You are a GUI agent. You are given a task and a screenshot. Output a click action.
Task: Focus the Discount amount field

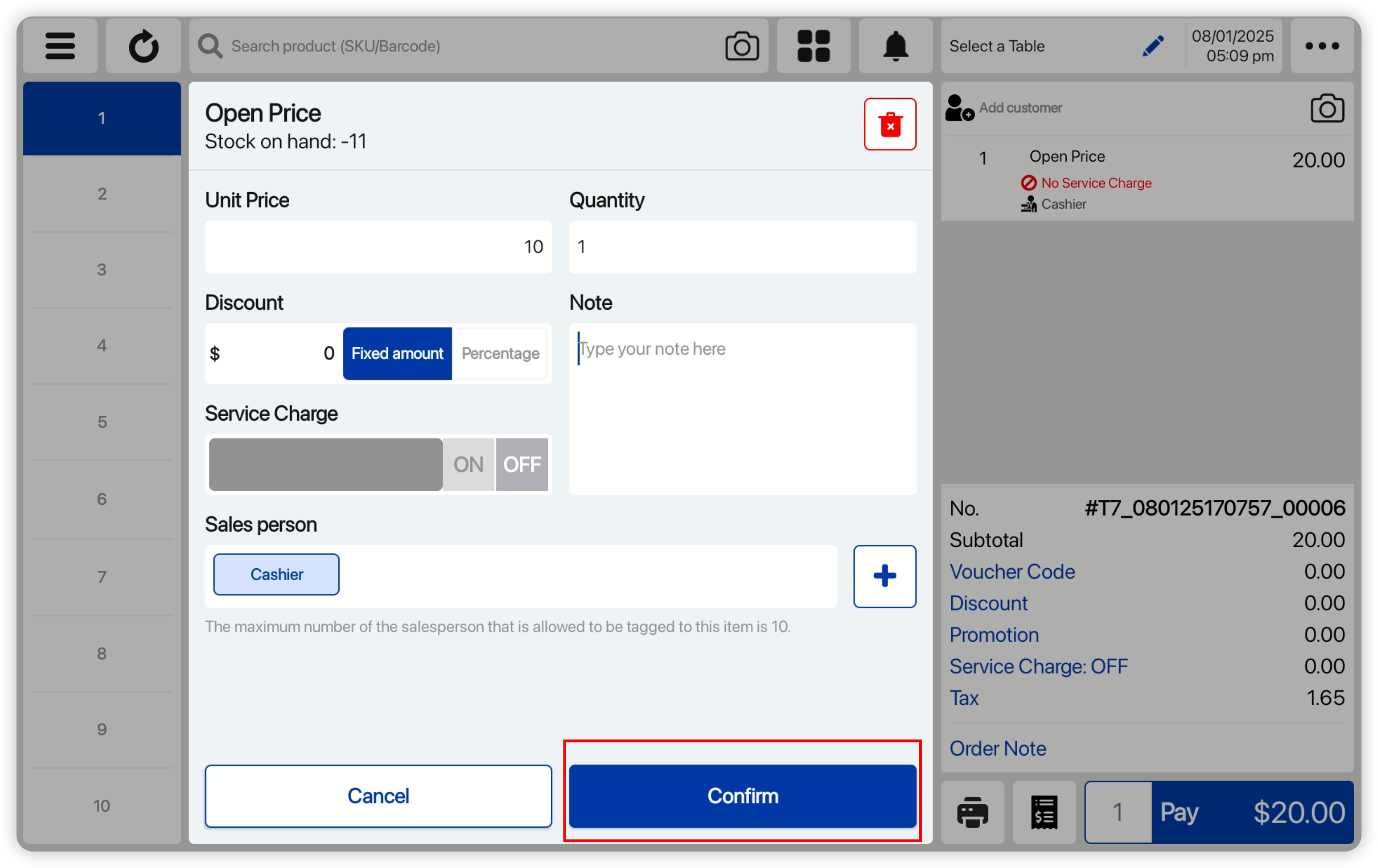pos(274,354)
